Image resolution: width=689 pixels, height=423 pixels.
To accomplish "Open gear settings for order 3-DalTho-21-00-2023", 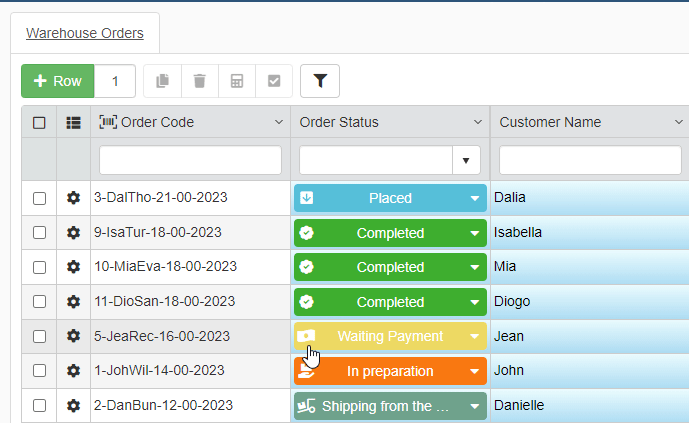I will [73, 198].
